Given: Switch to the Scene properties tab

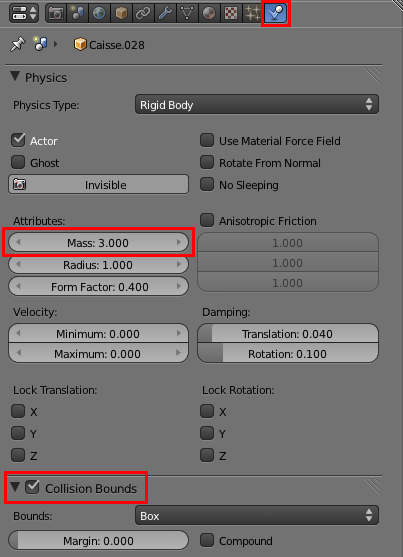Looking at the screenshot, I should 77,13.
